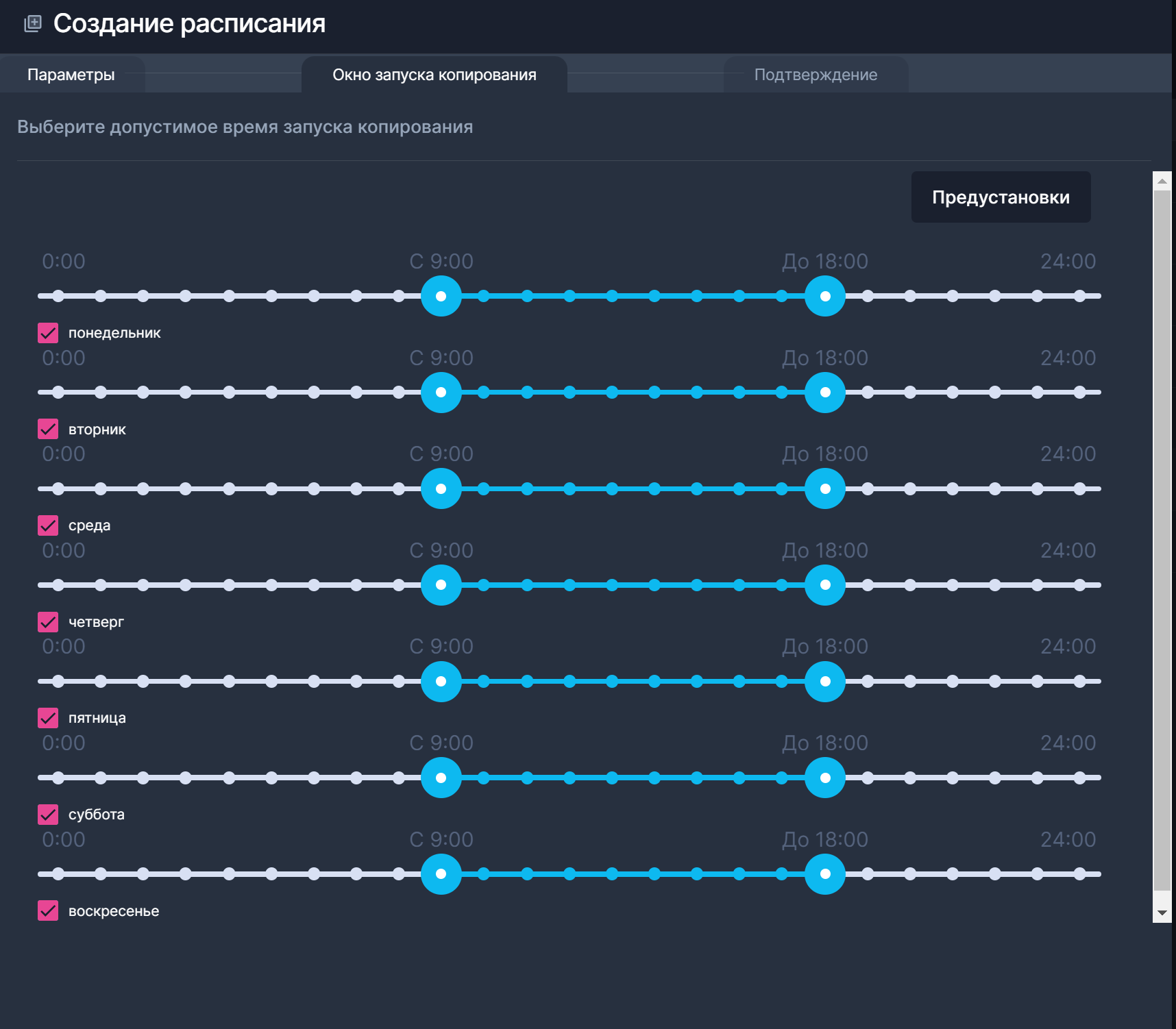
Task: Click the schedule creation icon in header
Action: (33, 24)
